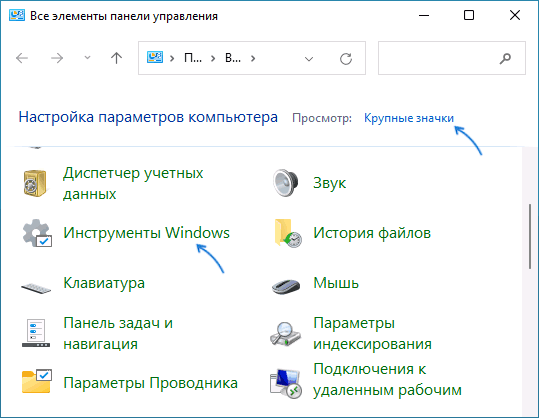Click the Sound speaker icon

point(286,183)
